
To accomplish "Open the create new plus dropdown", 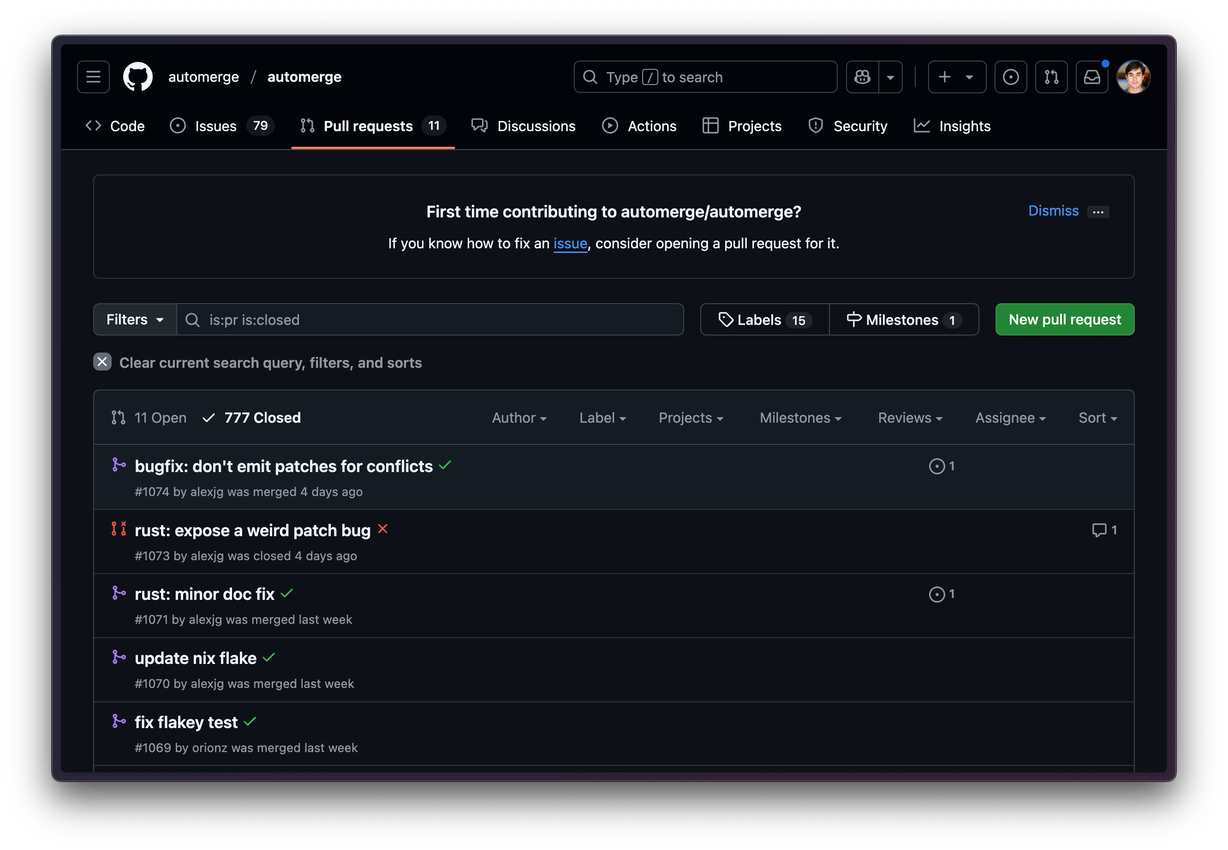I will pos(956,77).
